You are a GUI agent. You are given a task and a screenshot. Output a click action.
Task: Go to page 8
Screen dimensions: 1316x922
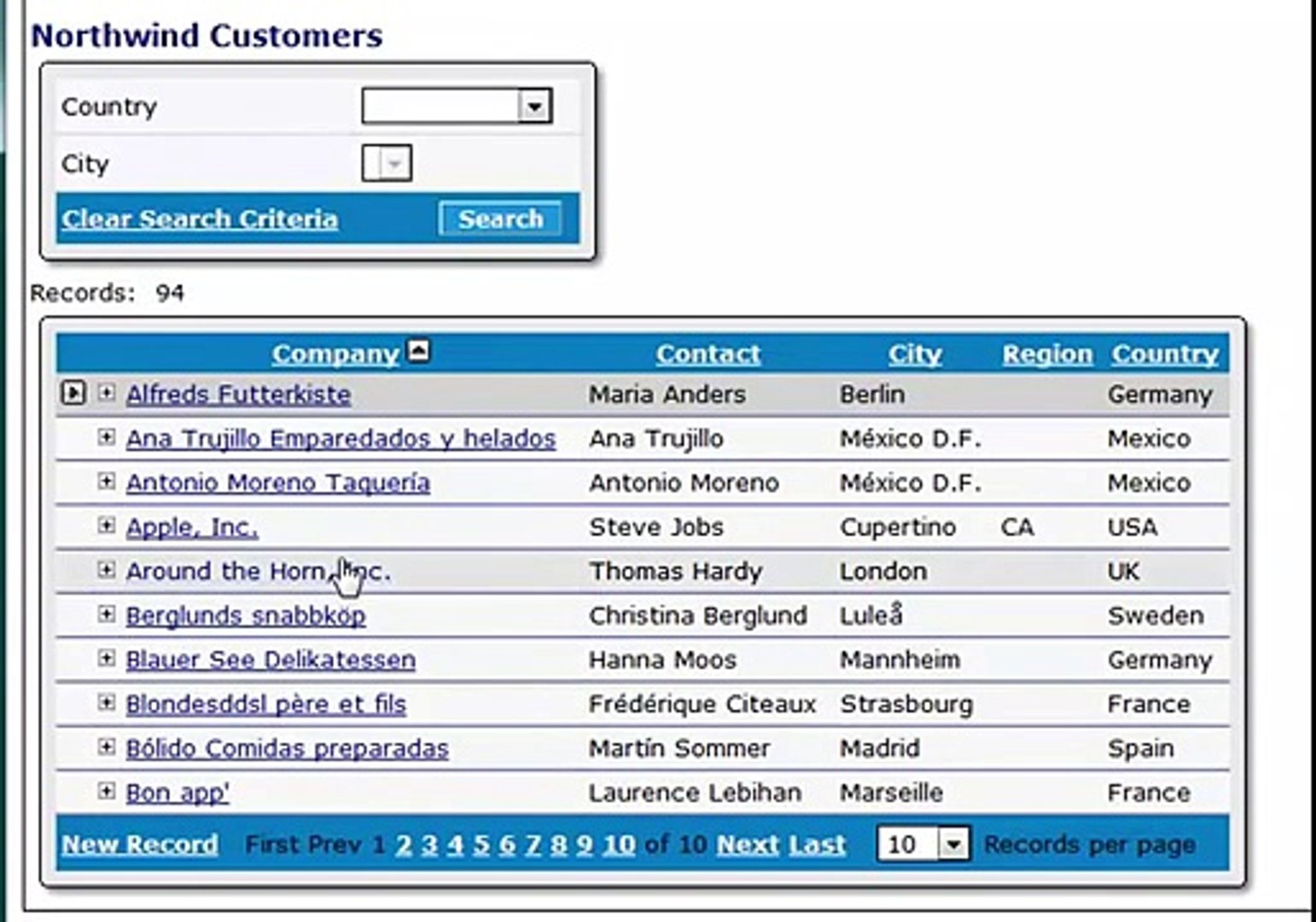pyautogui.click(x=558, y=844)
